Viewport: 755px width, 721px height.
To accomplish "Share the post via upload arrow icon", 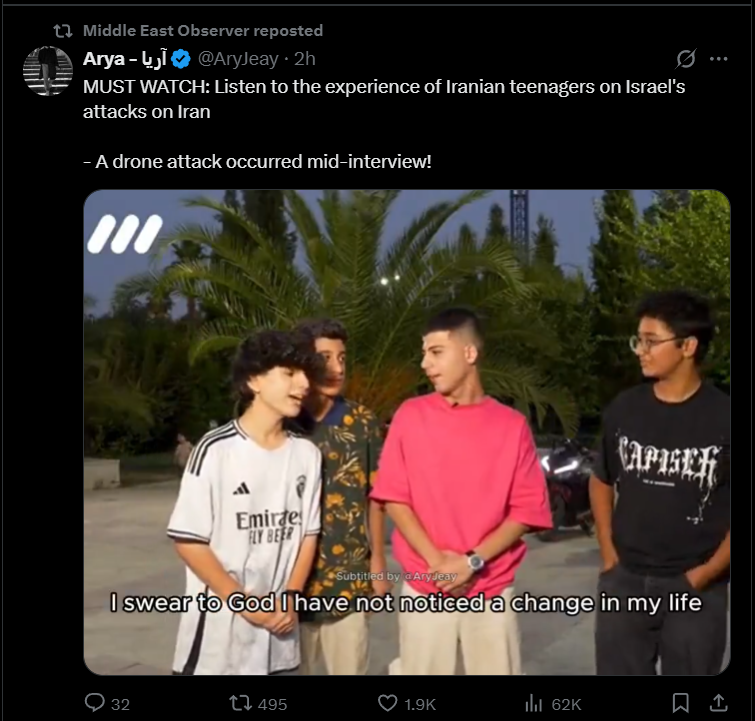I will 718,703.
